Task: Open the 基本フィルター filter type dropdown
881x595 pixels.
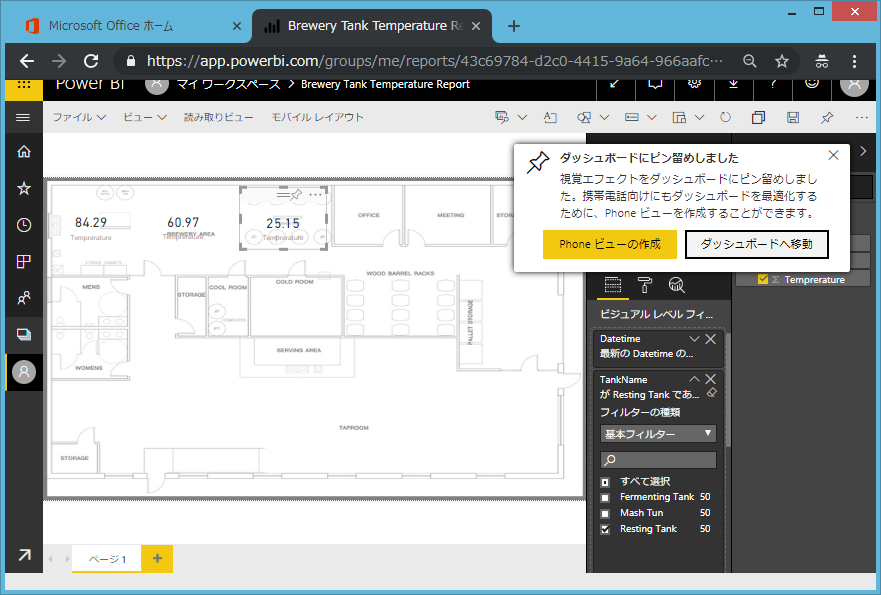Action: (658, 434)
